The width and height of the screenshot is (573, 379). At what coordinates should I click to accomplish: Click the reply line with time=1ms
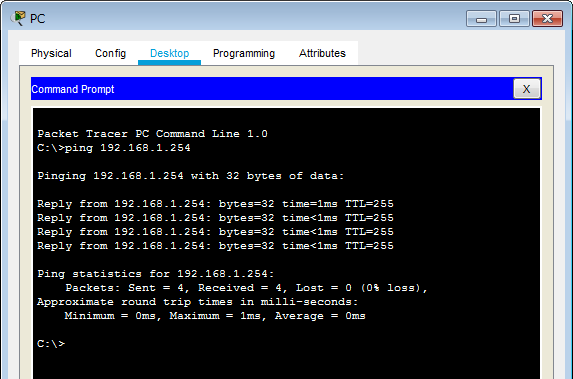coord(215,204)
